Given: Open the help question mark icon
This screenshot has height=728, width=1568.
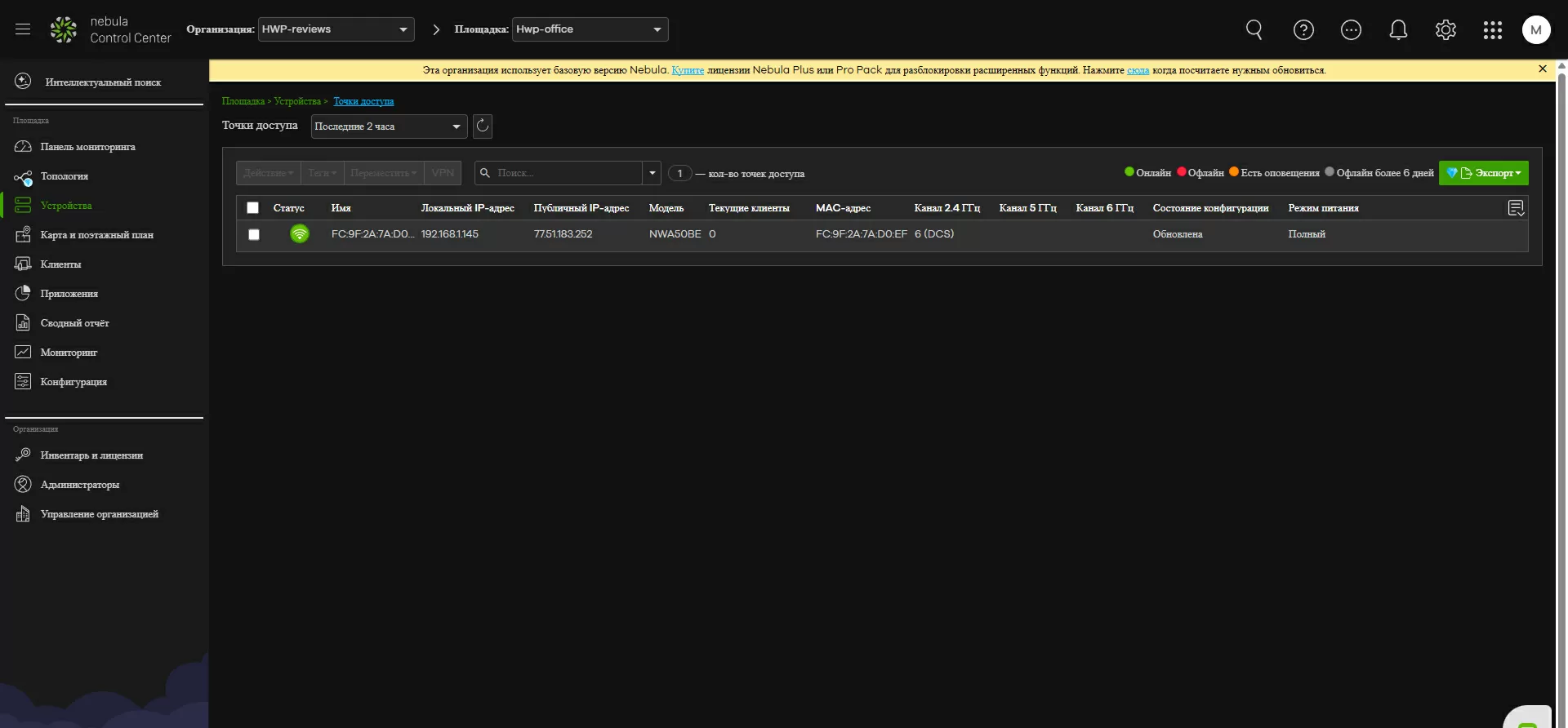Looking at the screenshot, I should (x=1303, y=30).
